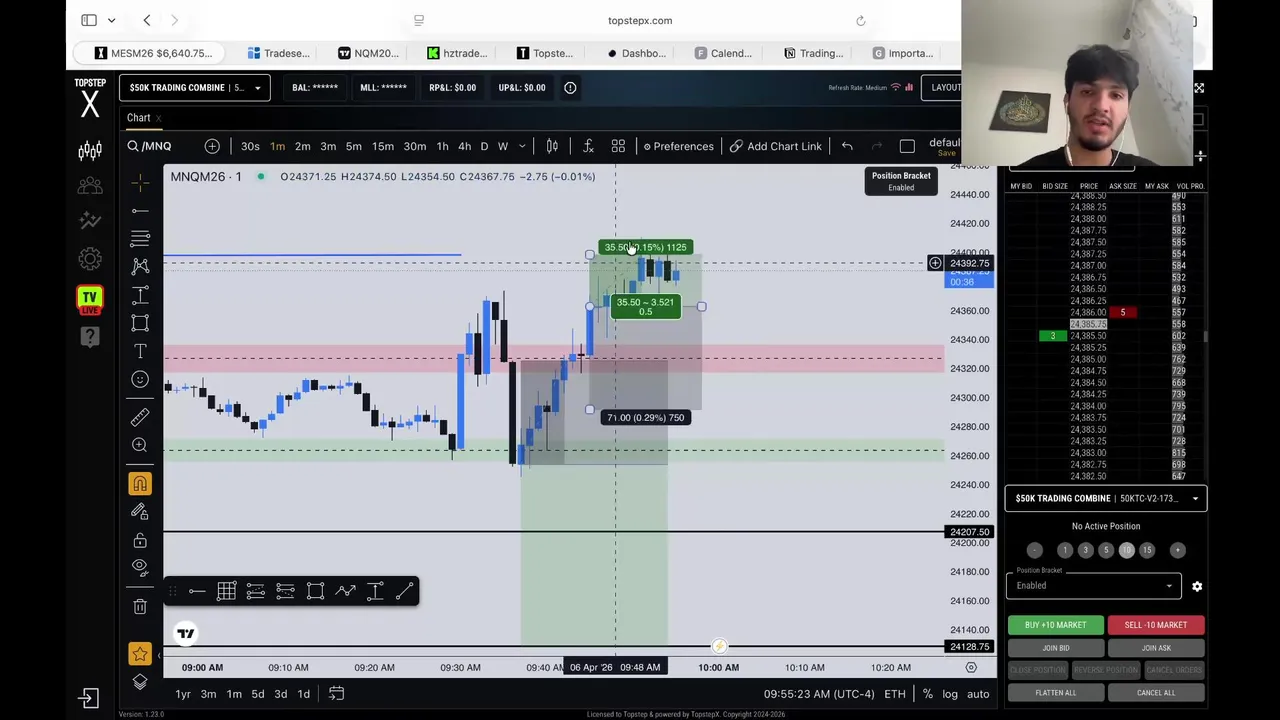Click SELL -10 MARKET
This screenshot has width=1280, height=720.
pyautogui.click(x=1156, y=625)
